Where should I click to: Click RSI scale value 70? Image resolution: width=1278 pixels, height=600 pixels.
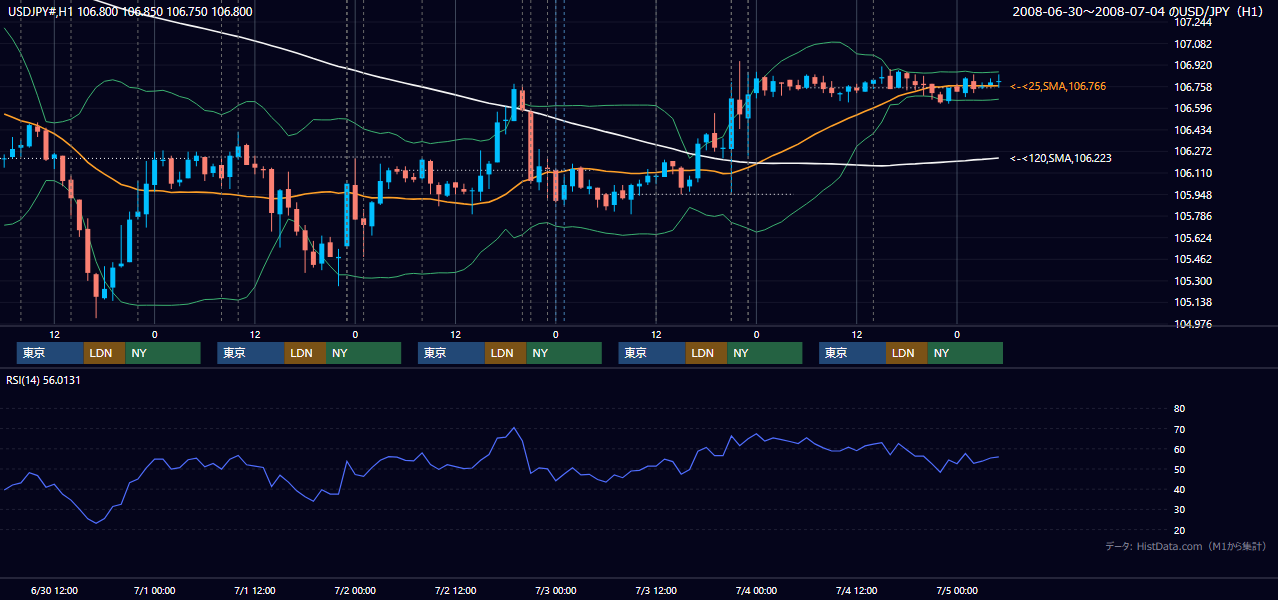(x=1179, y=429)
